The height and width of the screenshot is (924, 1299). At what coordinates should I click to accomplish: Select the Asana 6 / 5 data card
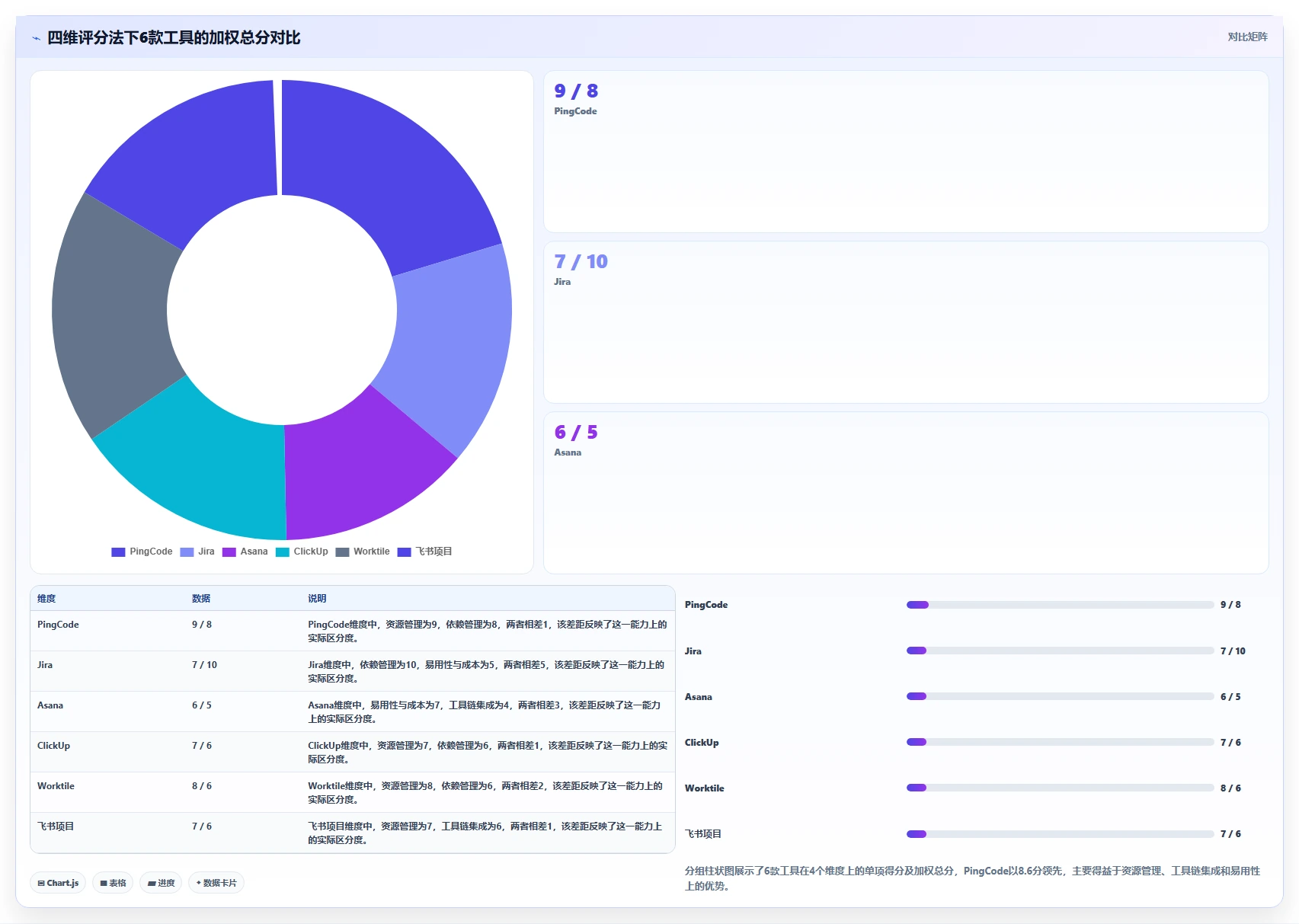point(906,493)
